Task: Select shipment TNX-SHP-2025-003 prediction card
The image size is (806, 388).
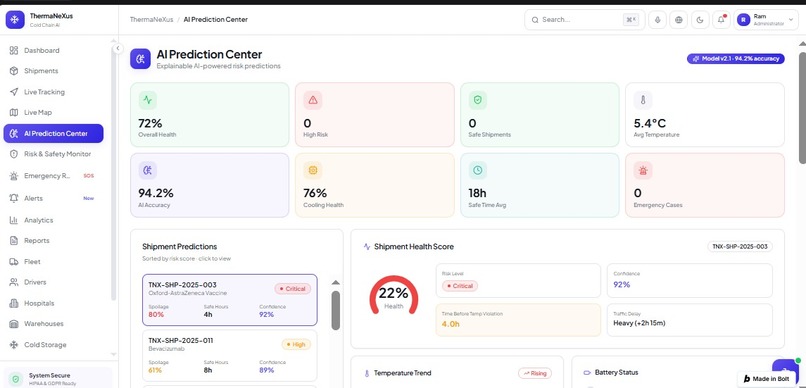Action: (x=230, y=300)
